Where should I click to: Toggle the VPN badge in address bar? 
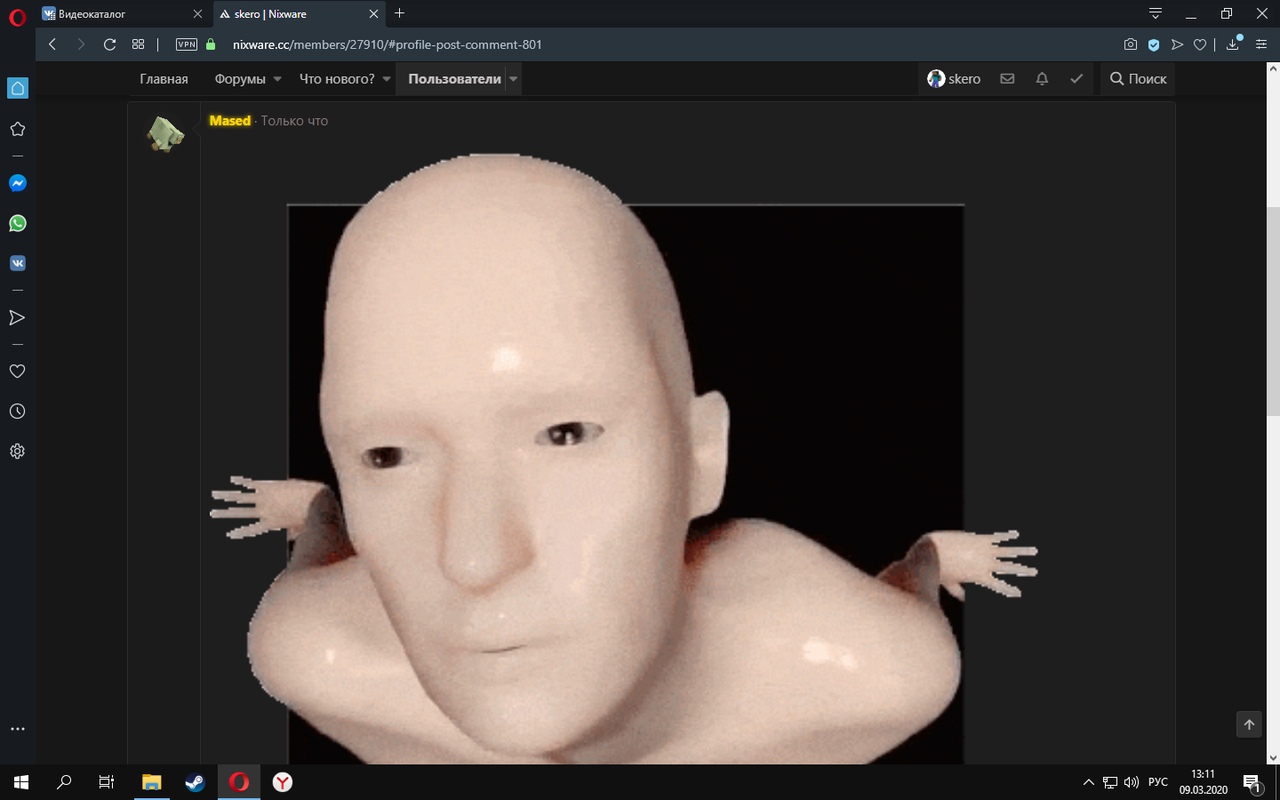click(x=186, y=45)
